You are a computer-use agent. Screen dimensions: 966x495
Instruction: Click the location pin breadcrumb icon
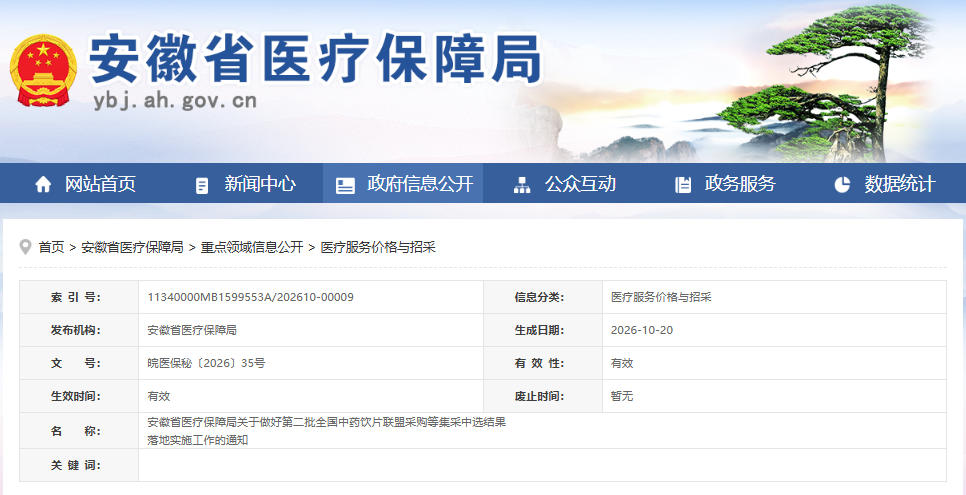pos(25,247)
